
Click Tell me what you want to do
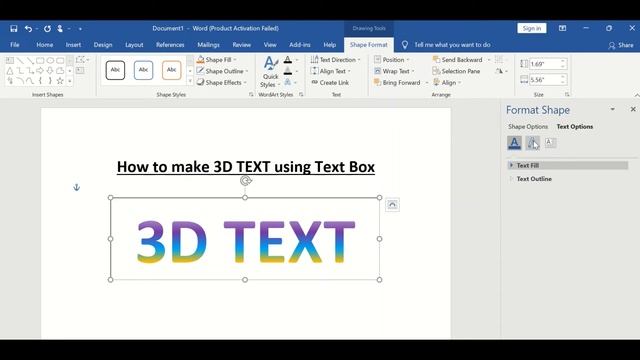click(452, 45)
